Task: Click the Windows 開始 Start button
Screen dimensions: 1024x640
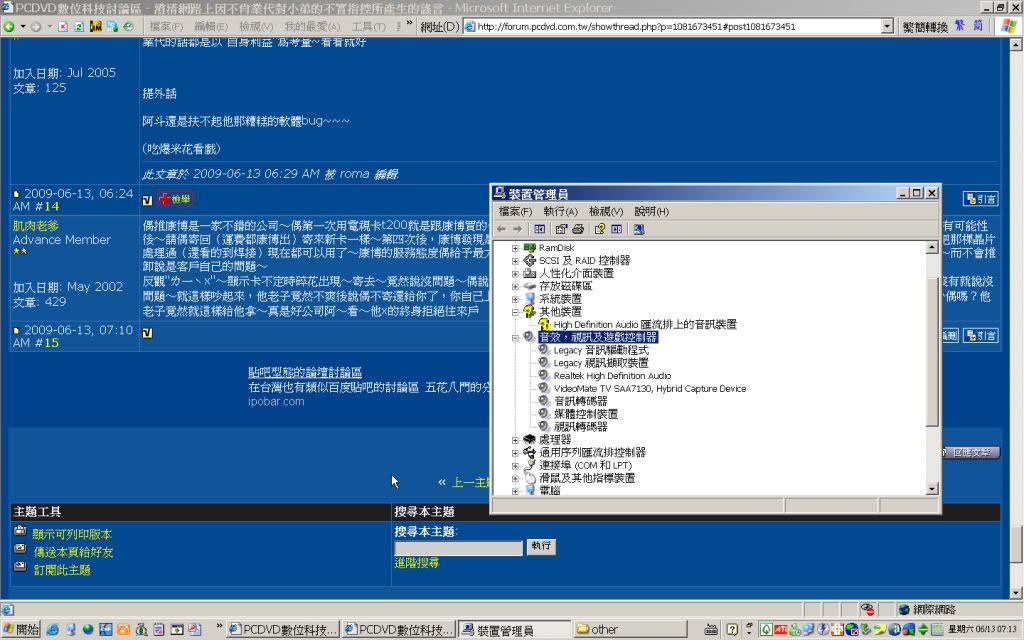Action: tap(22, 630)
